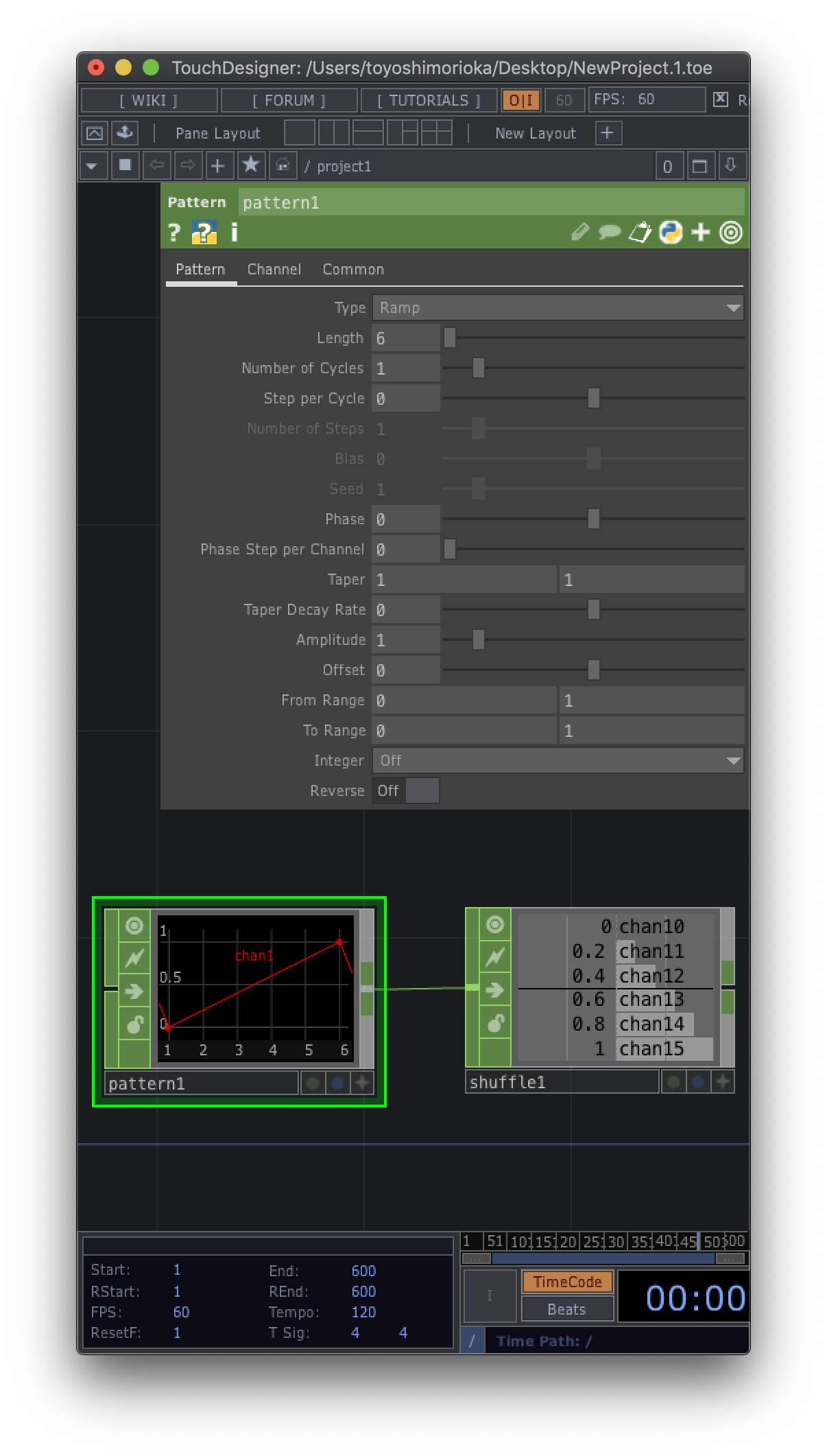
Task: Click the Phase value field
Action: 406,519
